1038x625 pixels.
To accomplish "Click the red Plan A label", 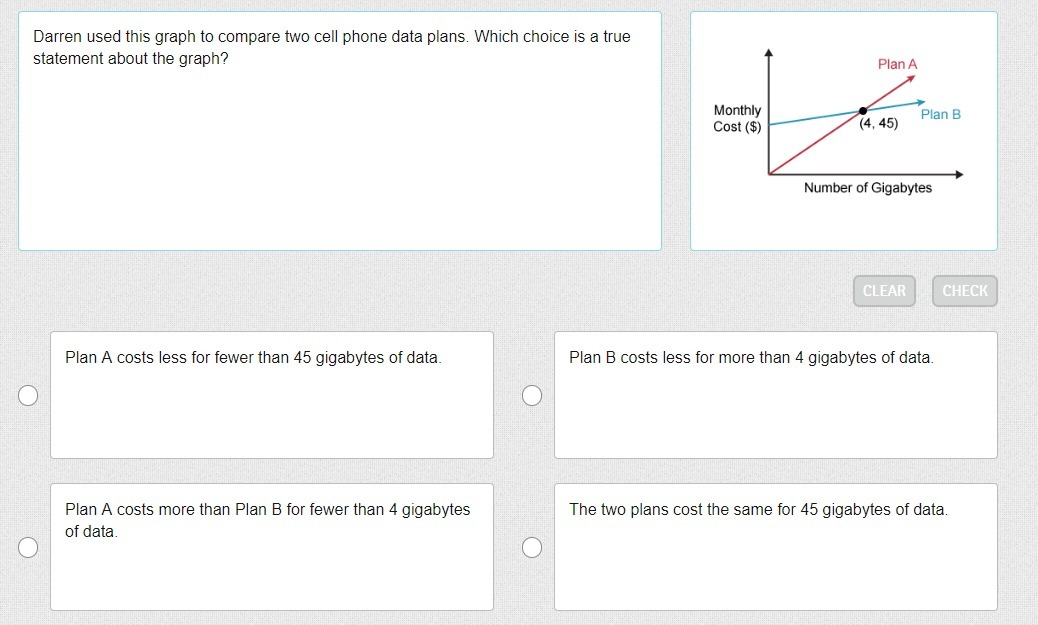I will [897, 64].
